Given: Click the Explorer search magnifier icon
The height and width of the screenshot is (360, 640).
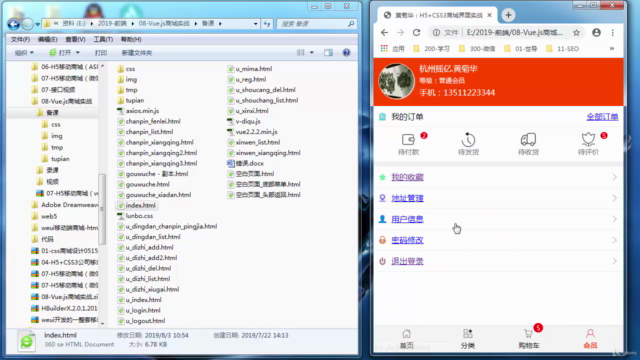Looking at the screenshot, I should pos(351,24).
